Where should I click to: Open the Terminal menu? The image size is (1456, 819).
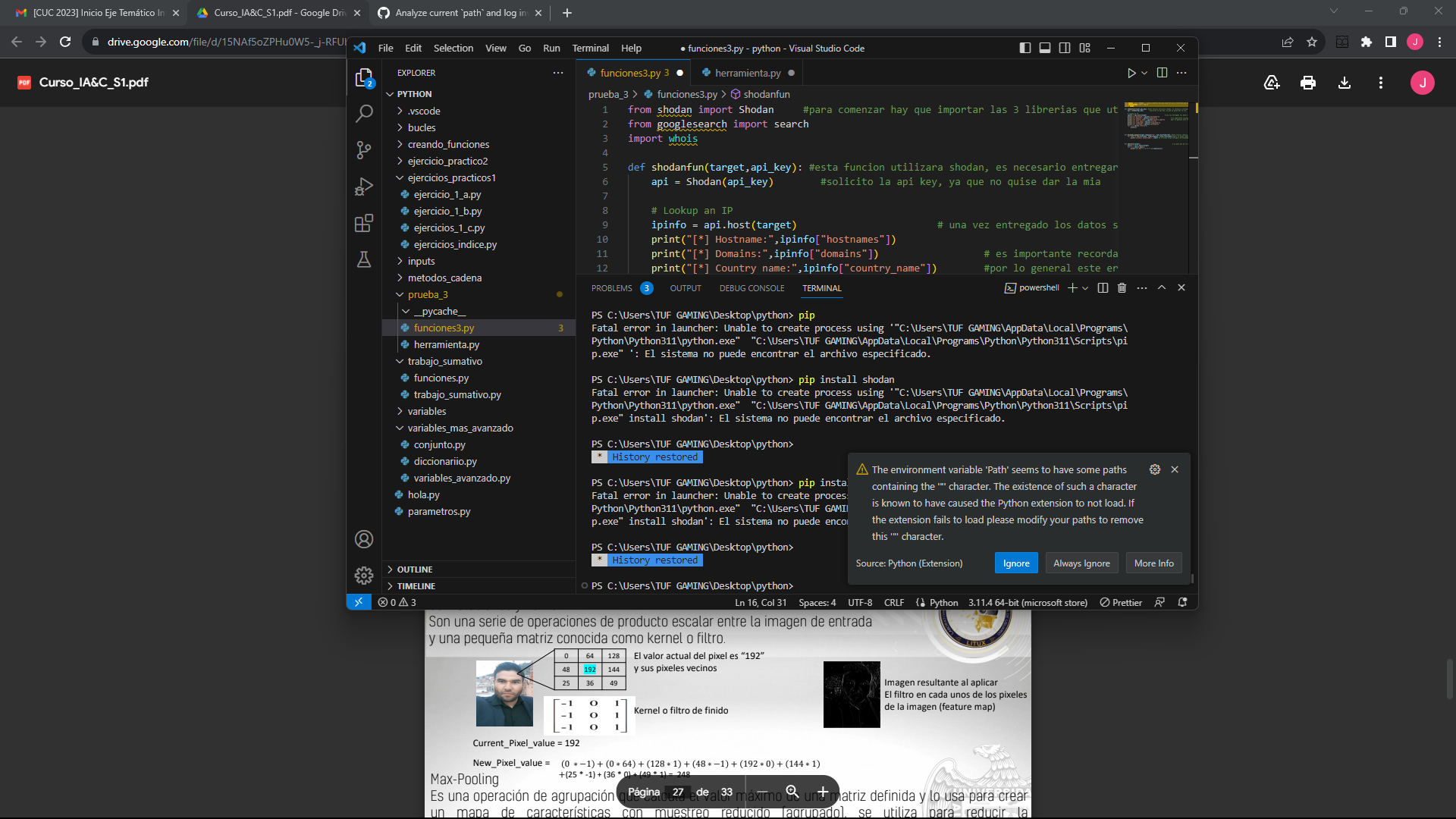(x=590, y=48)
